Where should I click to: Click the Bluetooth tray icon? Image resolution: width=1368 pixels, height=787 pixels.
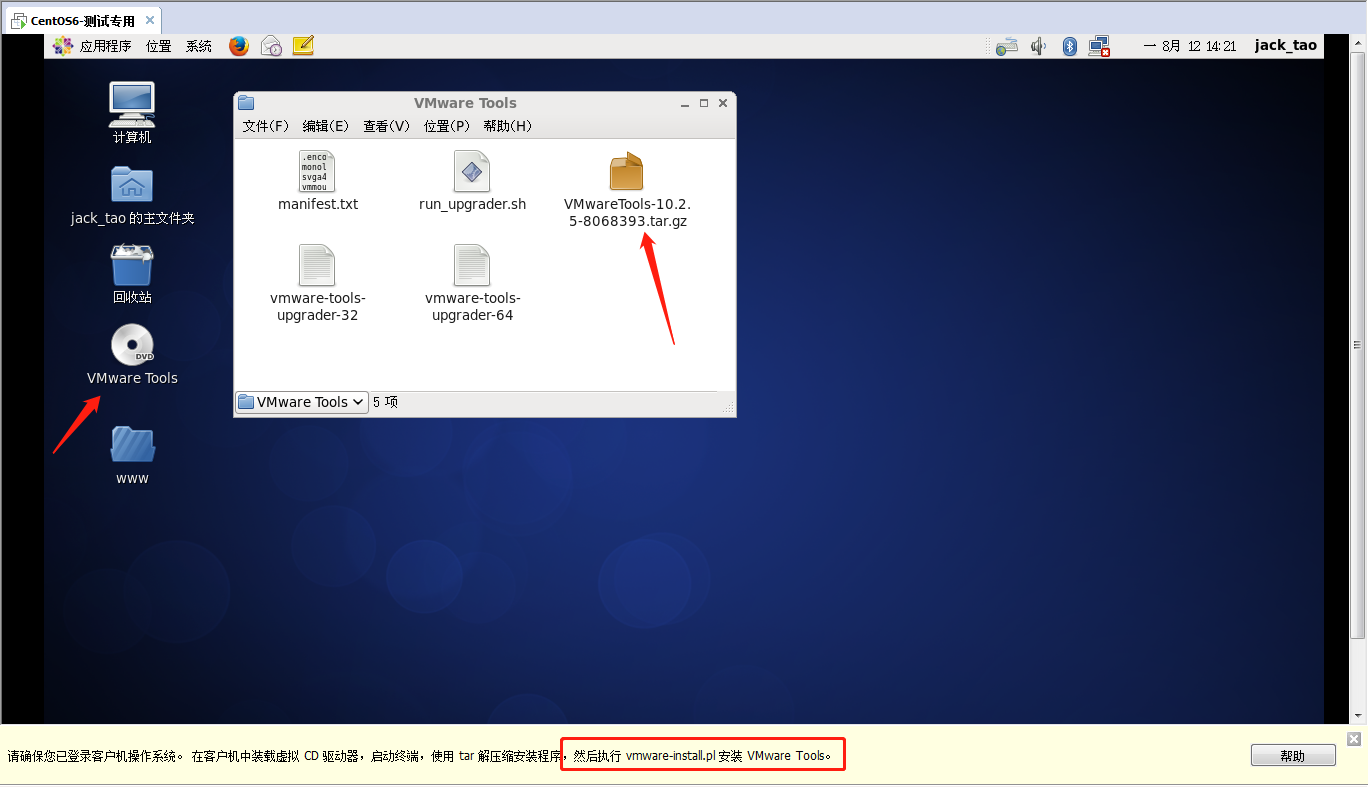(1069, 46)
